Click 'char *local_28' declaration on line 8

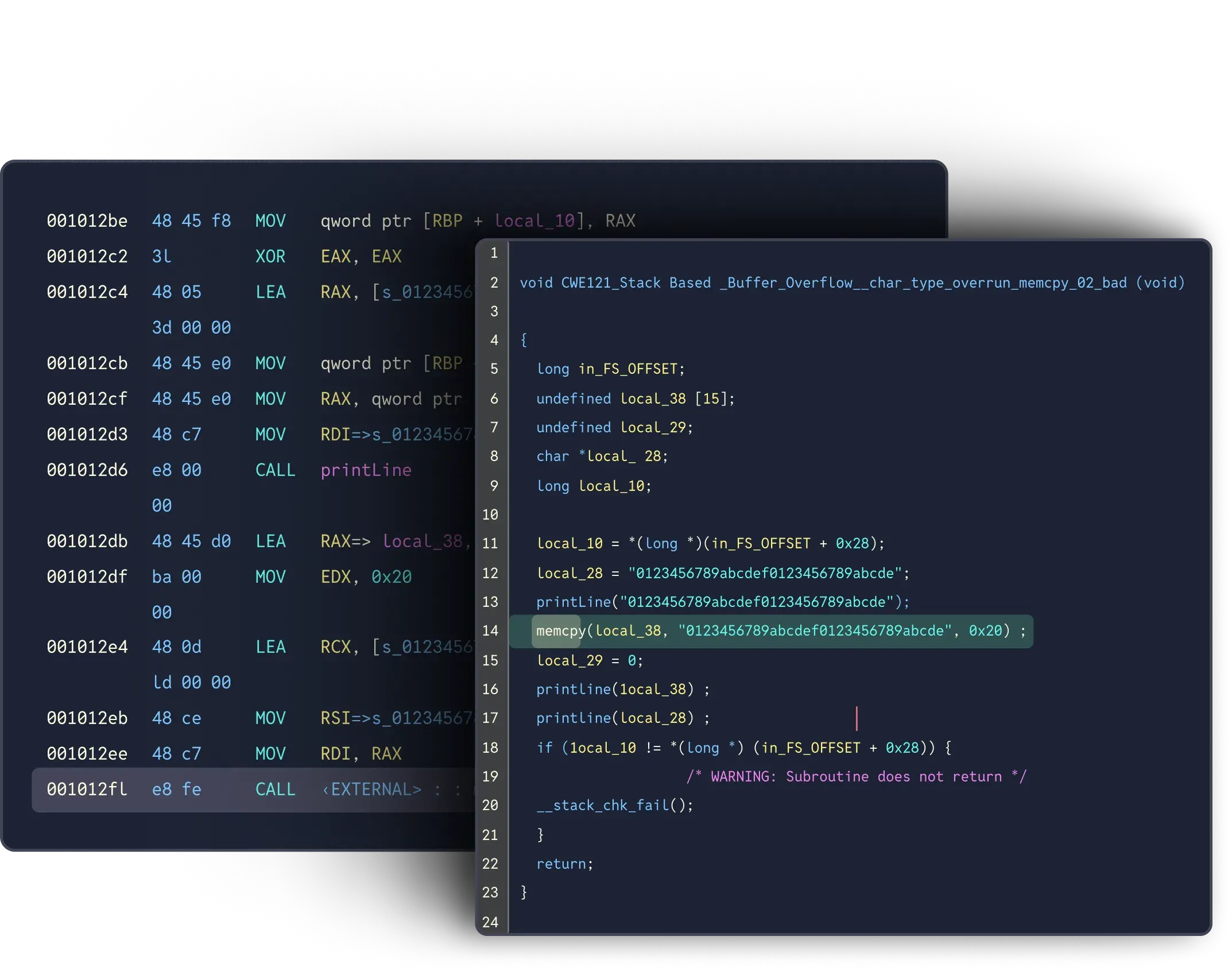(x=602, y=456)
